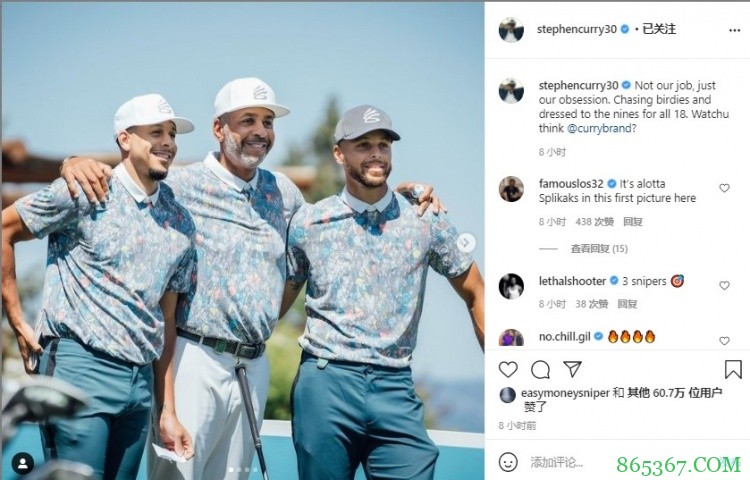The image size is (750, 480).
Task: Reply to lethalshooter's comment via 回复
Action: 627,304
